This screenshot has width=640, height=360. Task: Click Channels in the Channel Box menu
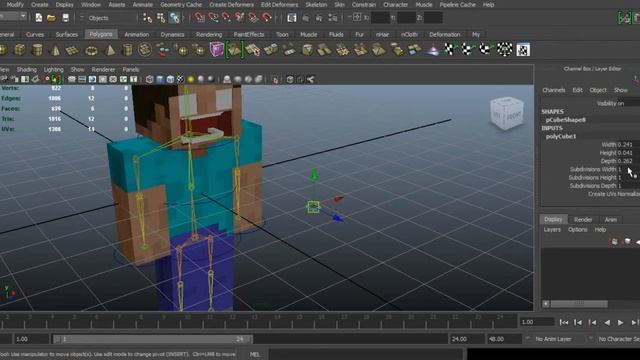click(x=554, y=90)
